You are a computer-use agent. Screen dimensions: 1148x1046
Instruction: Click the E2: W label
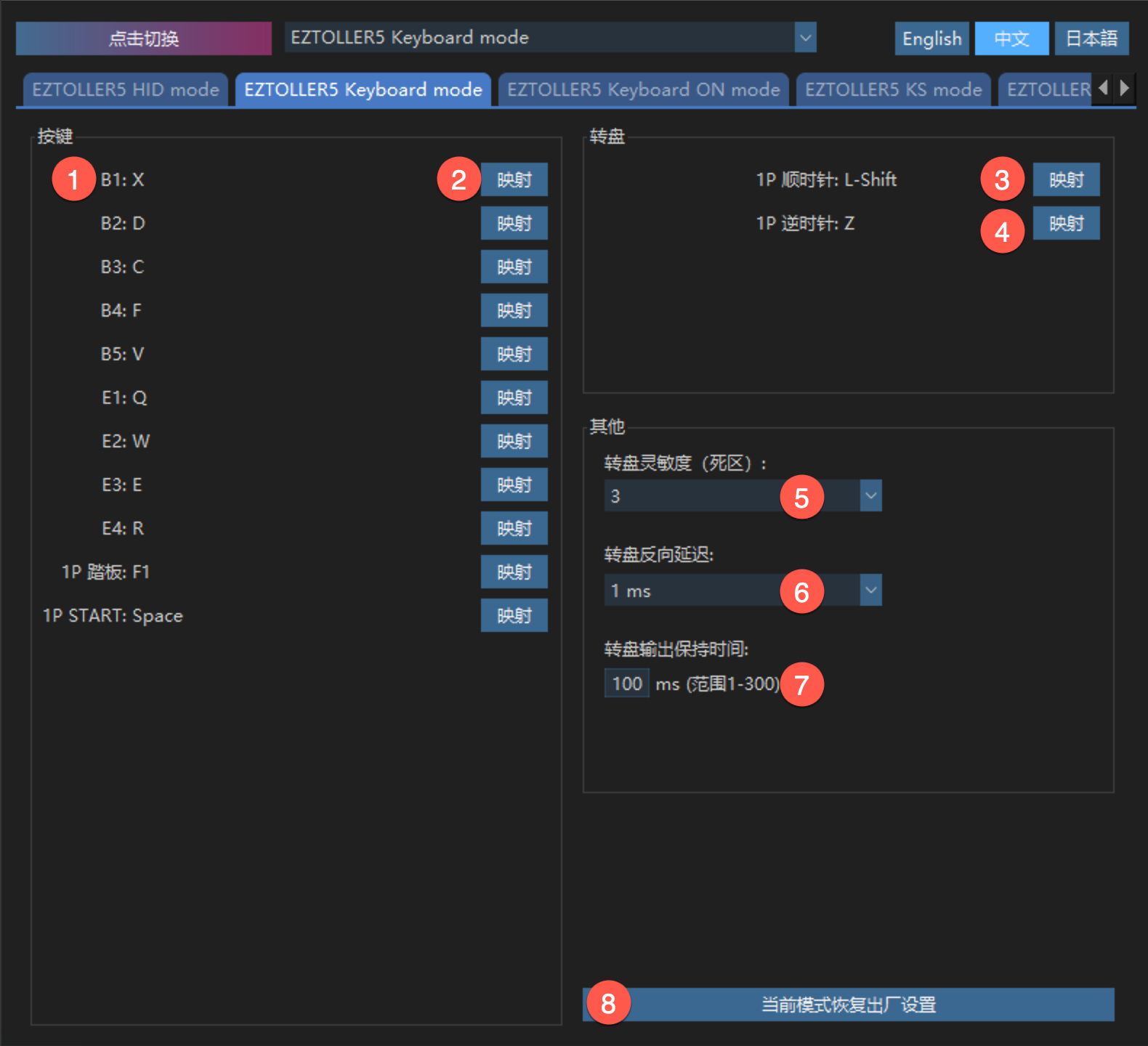click(x=126, y=441)
